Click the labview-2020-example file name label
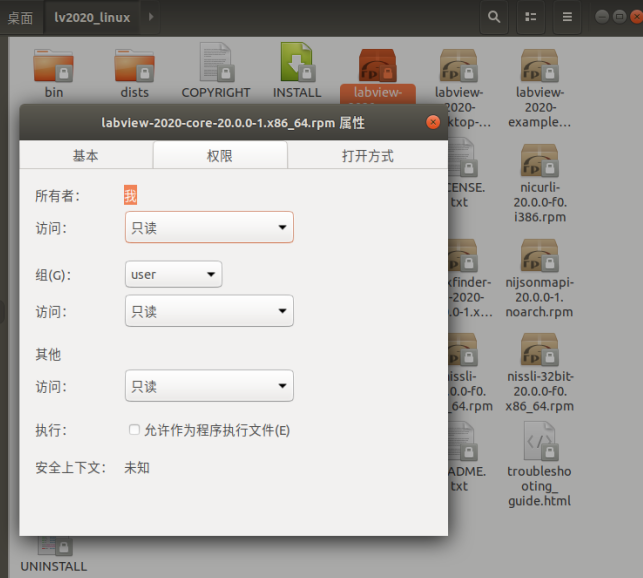 pyautogui.click(x=540, y=107)
